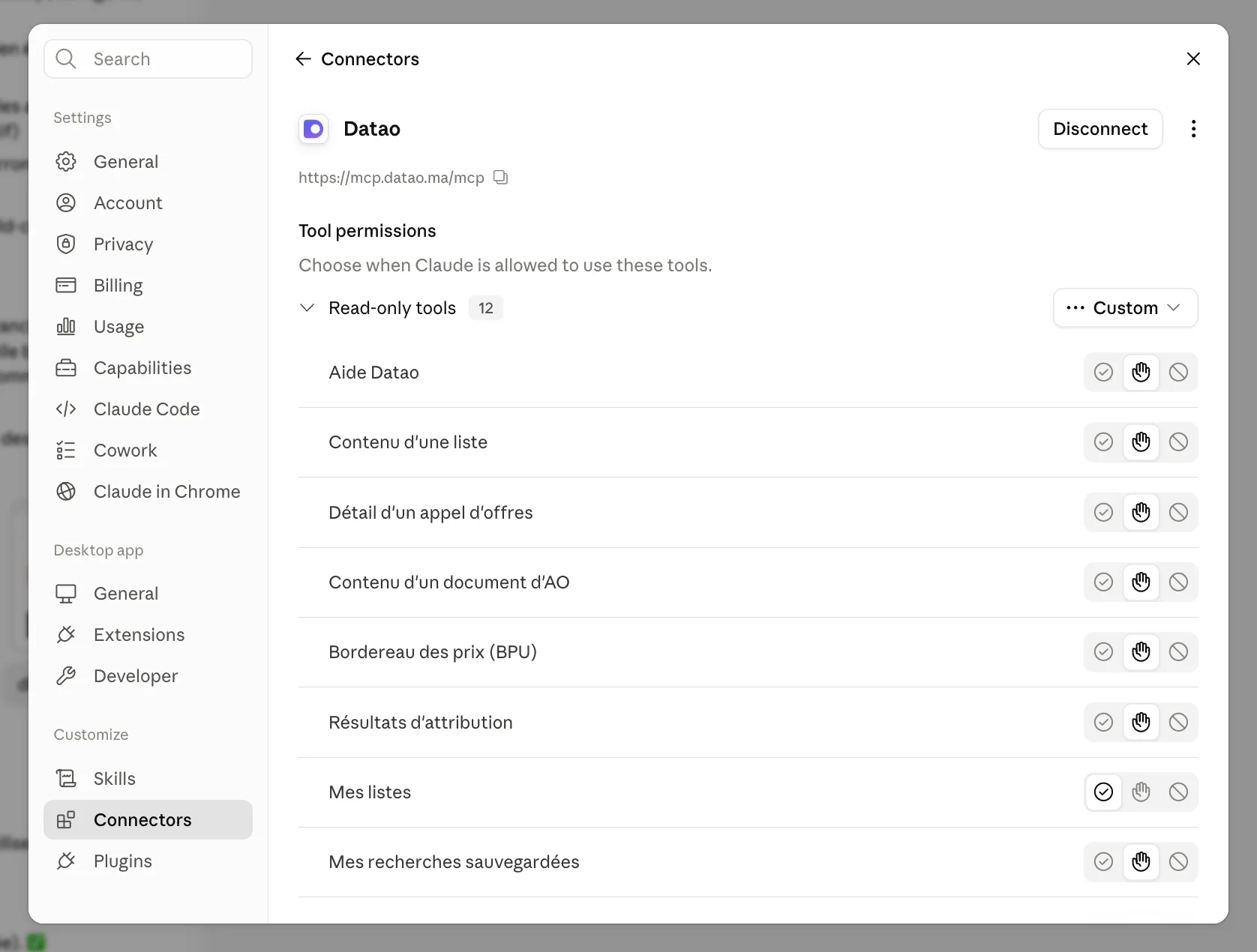The width and height of the screenshot is (1257, 952).
Task: Open General under Settings
Action: coord(148,162)
